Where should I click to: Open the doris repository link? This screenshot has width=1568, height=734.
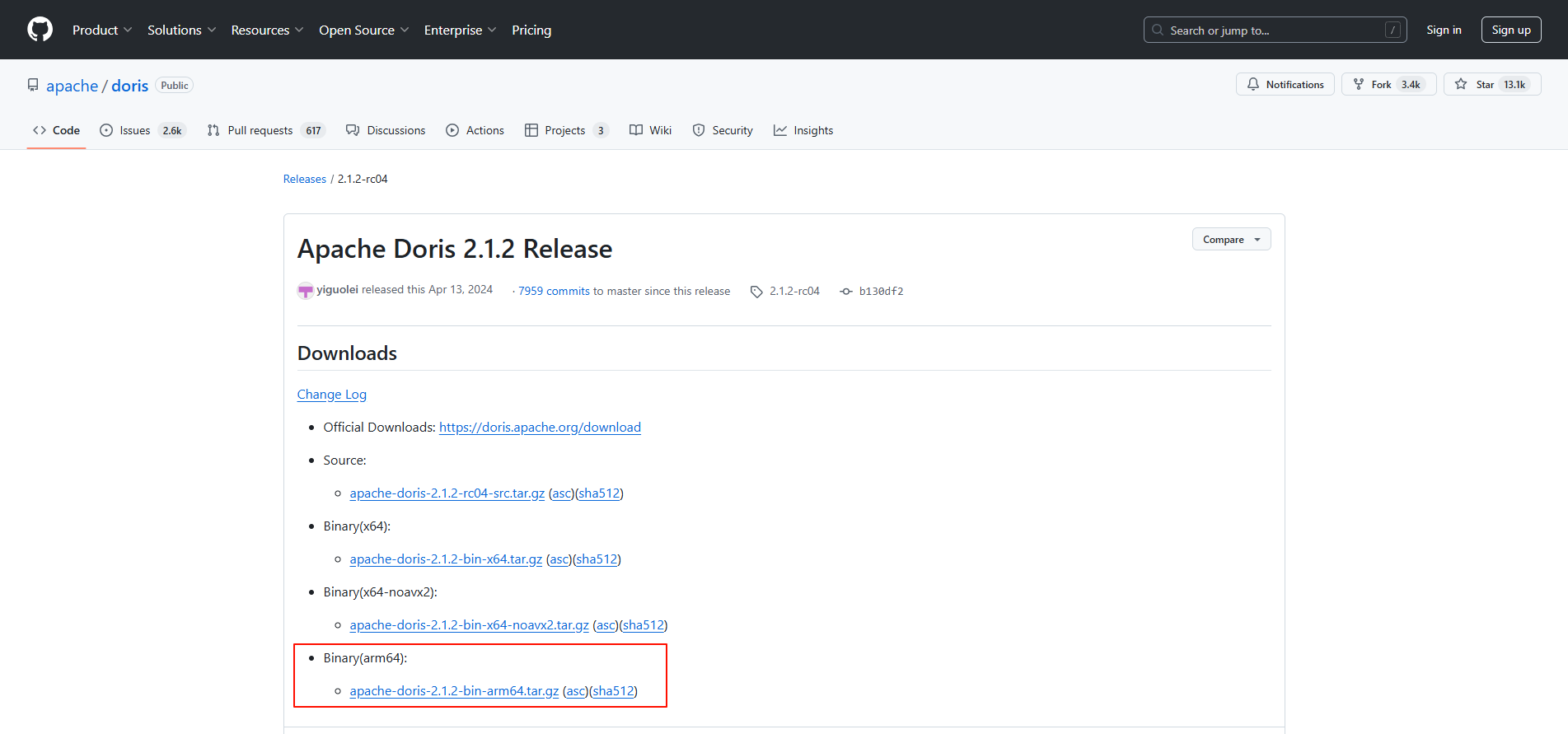click(x=129, y=86)
